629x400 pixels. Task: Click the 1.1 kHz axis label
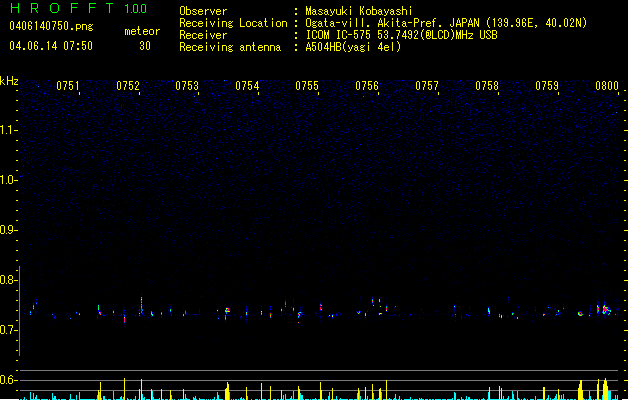(8, 130)
